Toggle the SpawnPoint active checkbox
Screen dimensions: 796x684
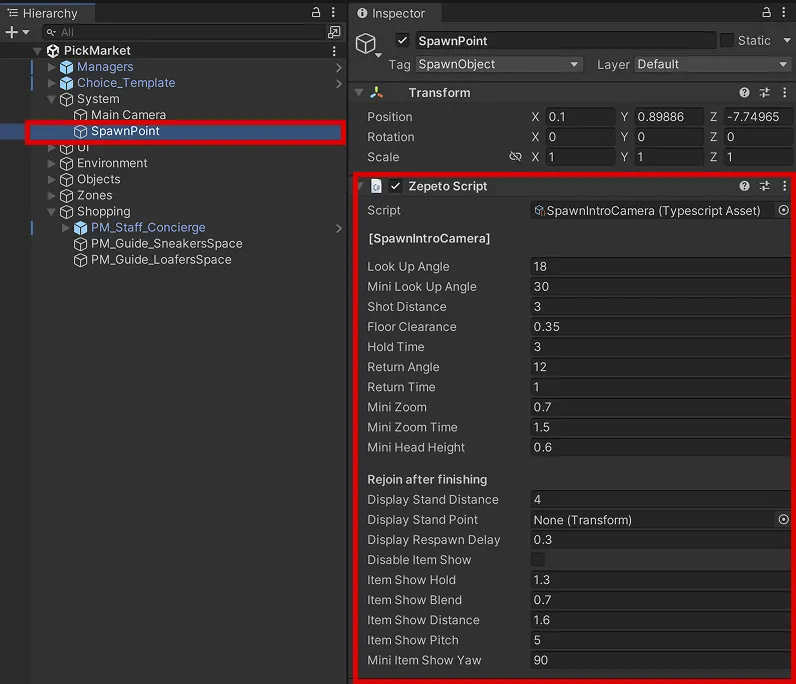(402, 40)
